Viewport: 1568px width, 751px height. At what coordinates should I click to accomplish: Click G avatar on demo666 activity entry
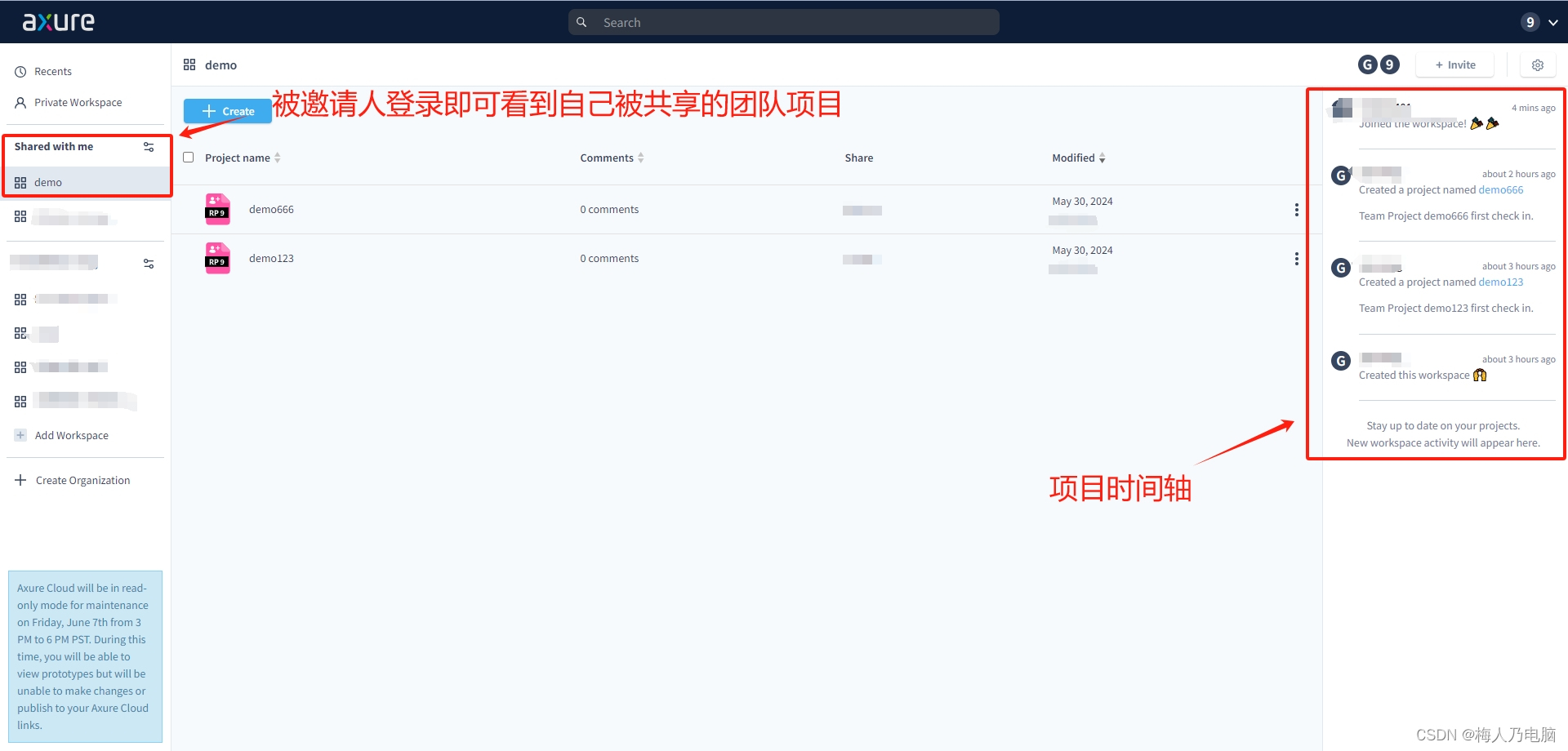point(1341,176)
